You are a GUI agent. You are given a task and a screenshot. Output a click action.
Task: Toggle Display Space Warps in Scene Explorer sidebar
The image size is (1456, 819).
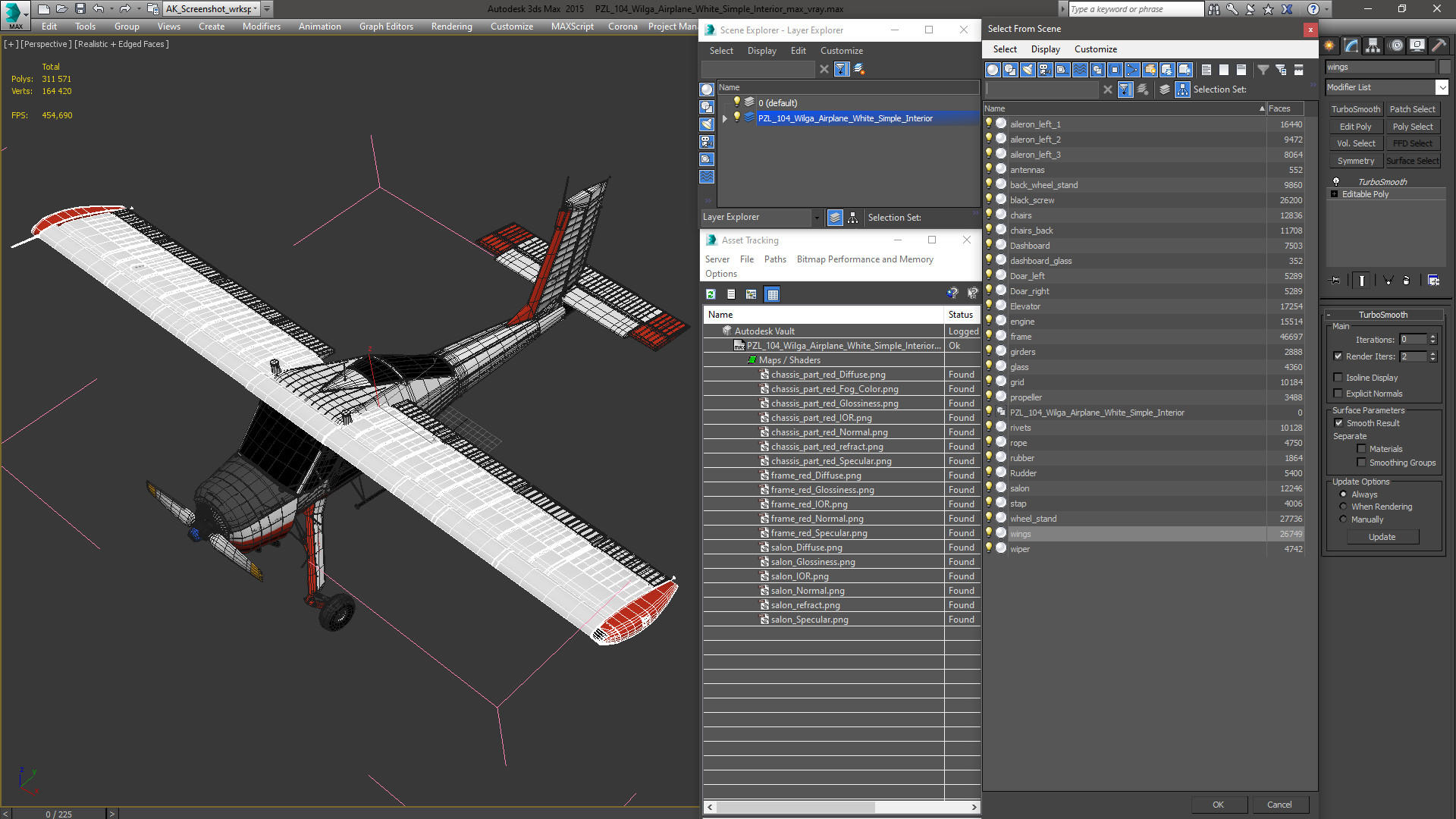click(707, 177)
